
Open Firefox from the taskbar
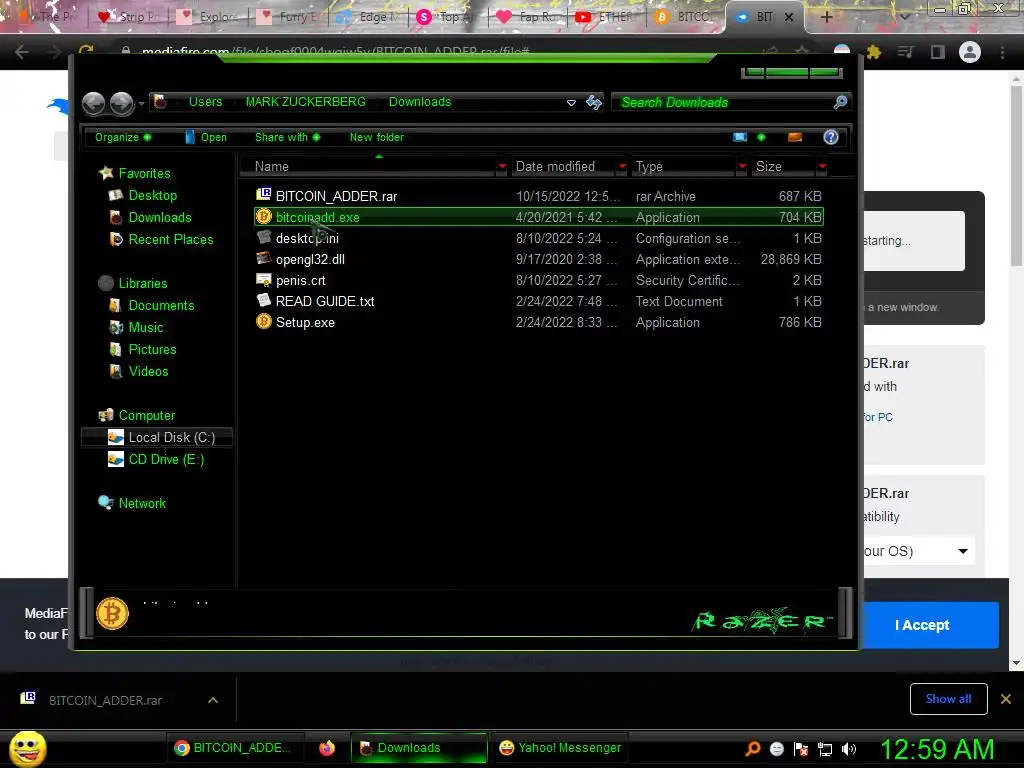(327, 748)
